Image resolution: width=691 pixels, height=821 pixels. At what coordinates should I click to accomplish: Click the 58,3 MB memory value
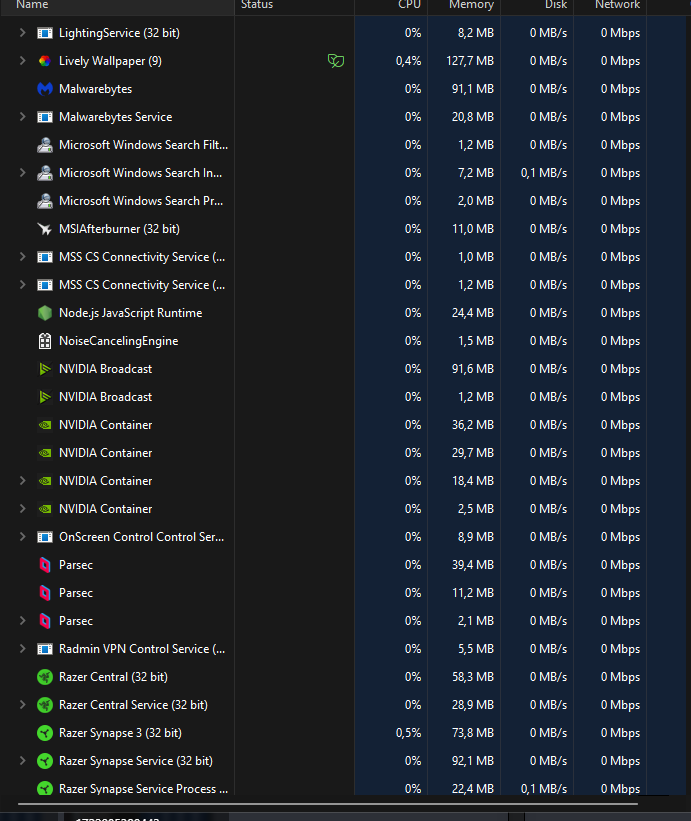click(473, 677)
